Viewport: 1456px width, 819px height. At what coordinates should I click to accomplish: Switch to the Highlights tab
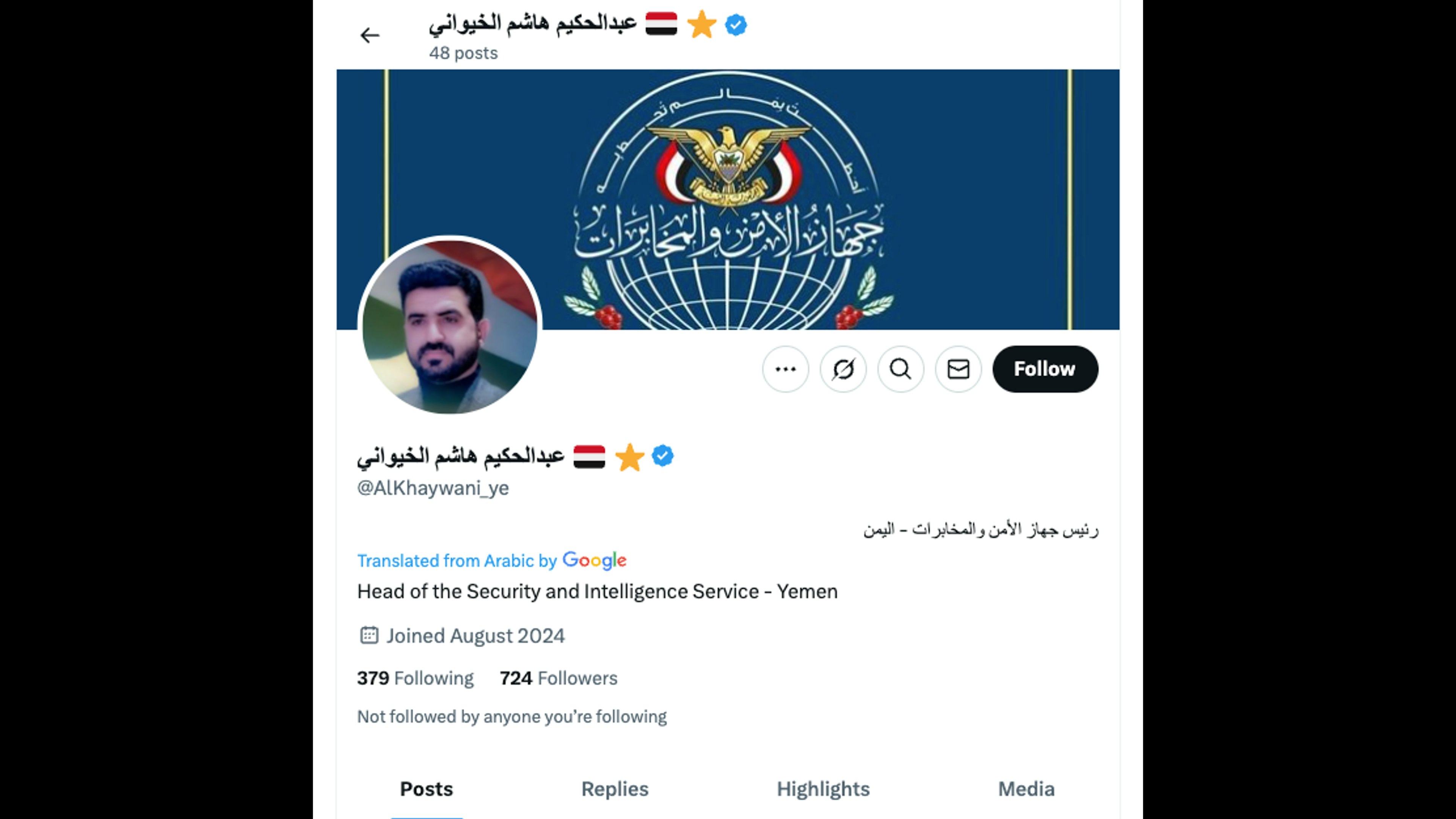(823, 789)
